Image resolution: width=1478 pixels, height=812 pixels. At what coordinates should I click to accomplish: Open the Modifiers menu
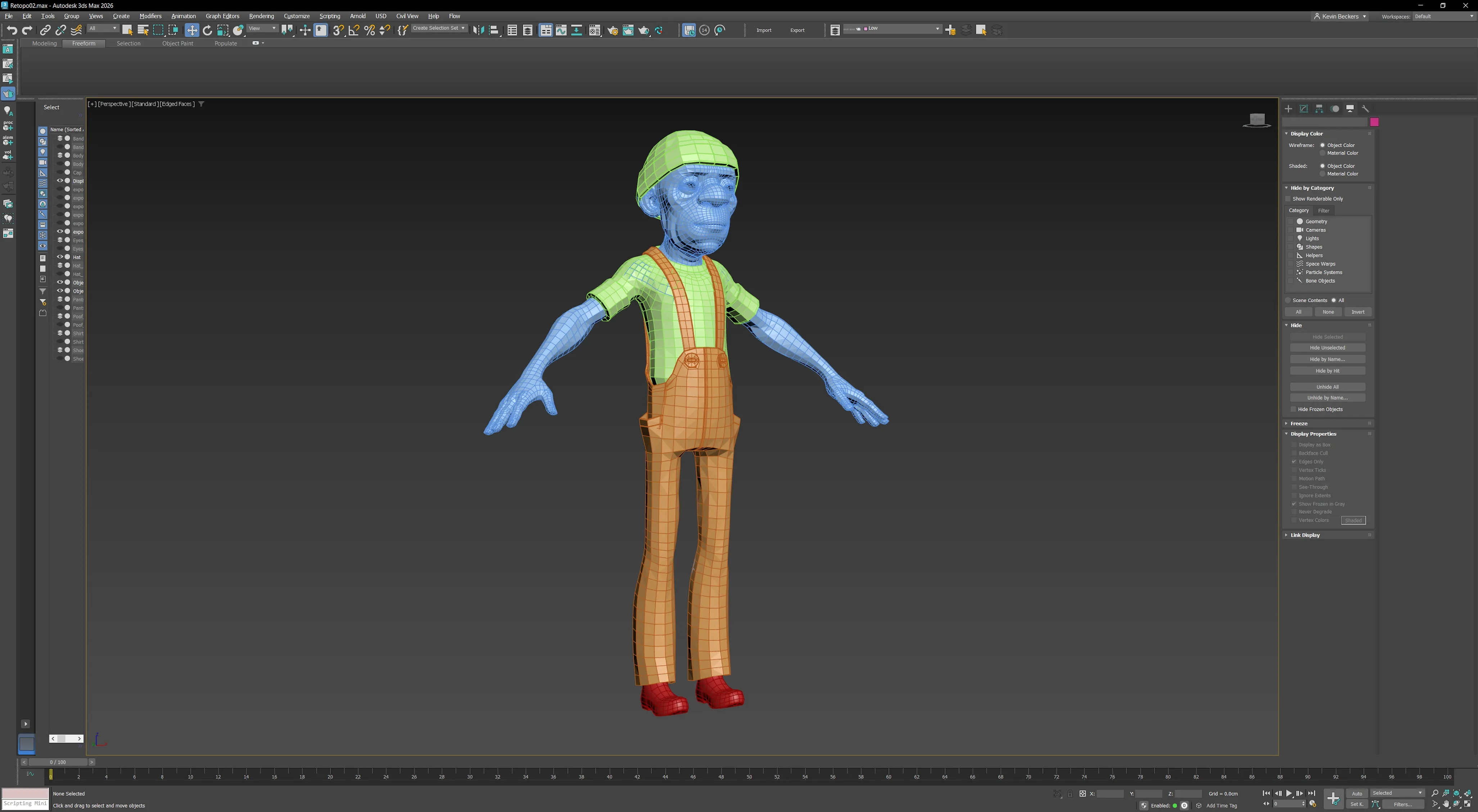coord(150,16)
